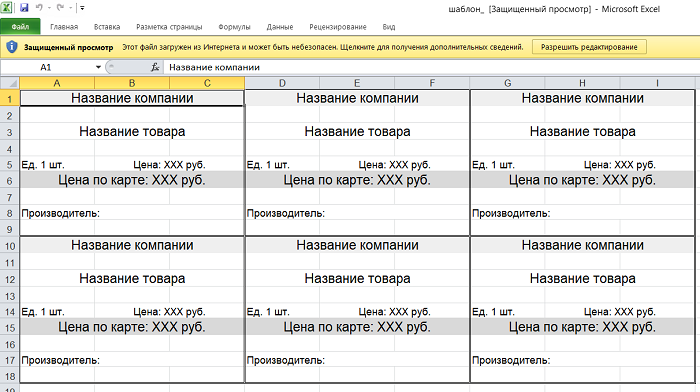Image resolution: width=700 pixels, height=392 pixels.
Task: Expand the Name Box dropdown arrow
Action: tap(98, 67)
